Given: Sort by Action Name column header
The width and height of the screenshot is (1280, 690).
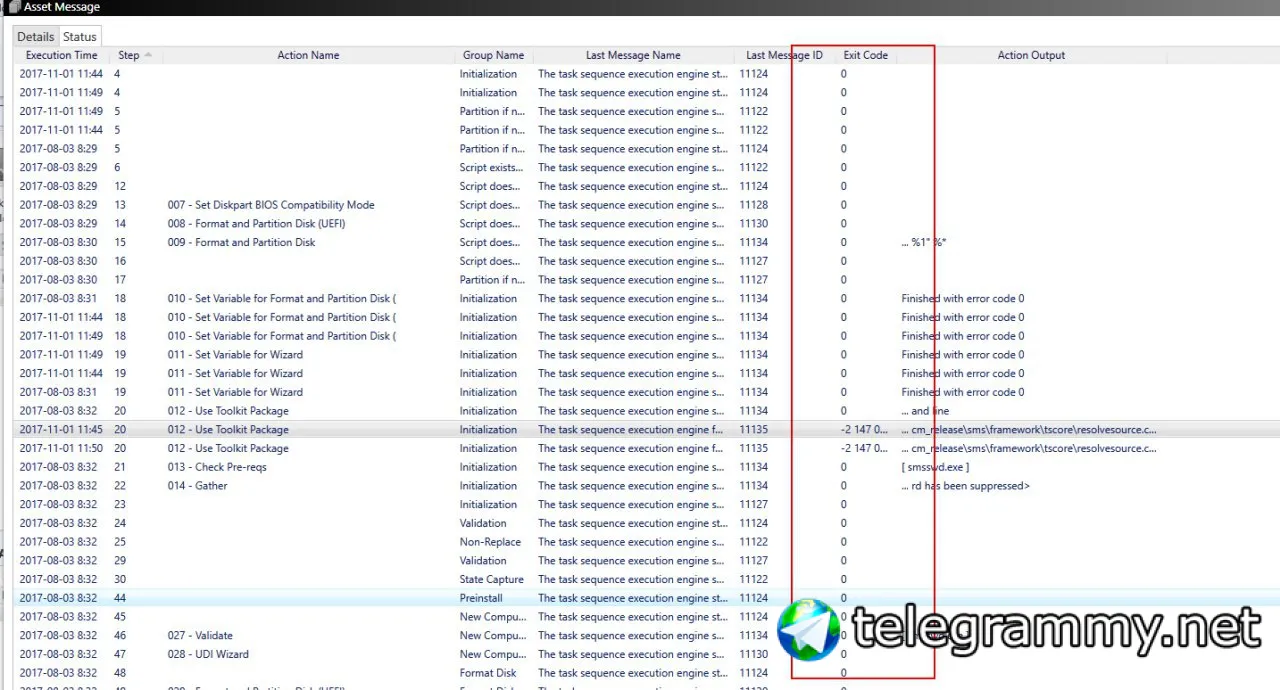Looking at the screenshot, I should click(308, 55).
